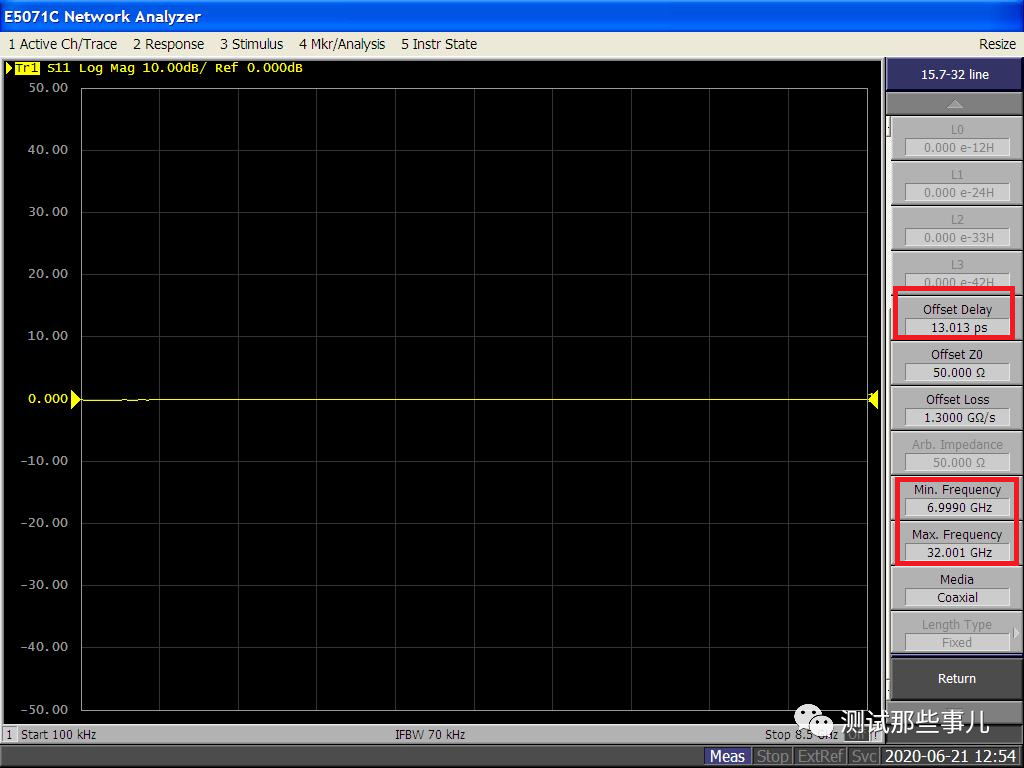This screenshot has height=768, width=1024.
Task: Click the 15.7-32 line softkey menu title
Action: click(954, 74)
